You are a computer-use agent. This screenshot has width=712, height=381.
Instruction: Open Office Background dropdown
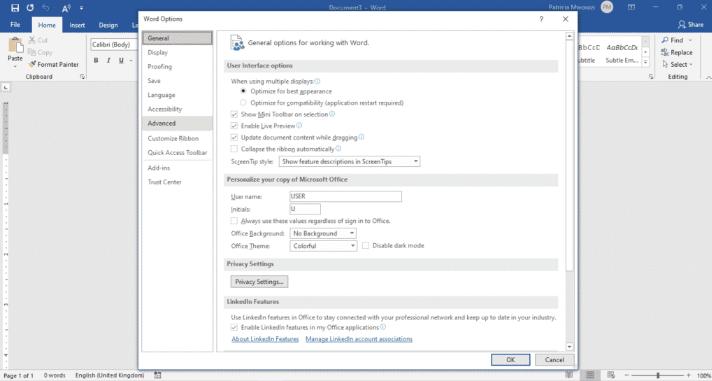click(323, 233)
